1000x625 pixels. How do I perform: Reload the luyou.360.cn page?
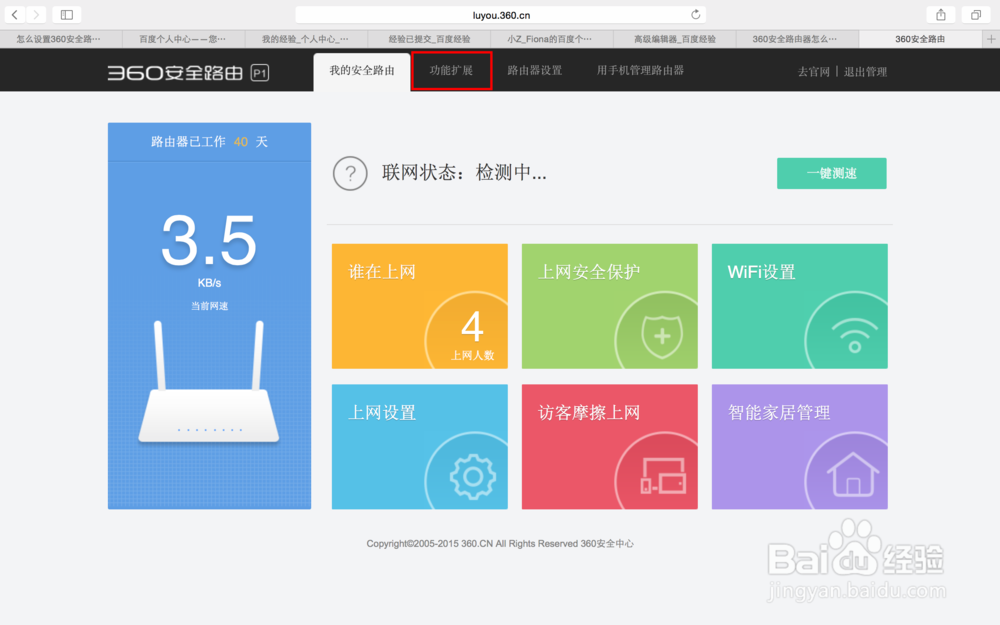point(695,14)
